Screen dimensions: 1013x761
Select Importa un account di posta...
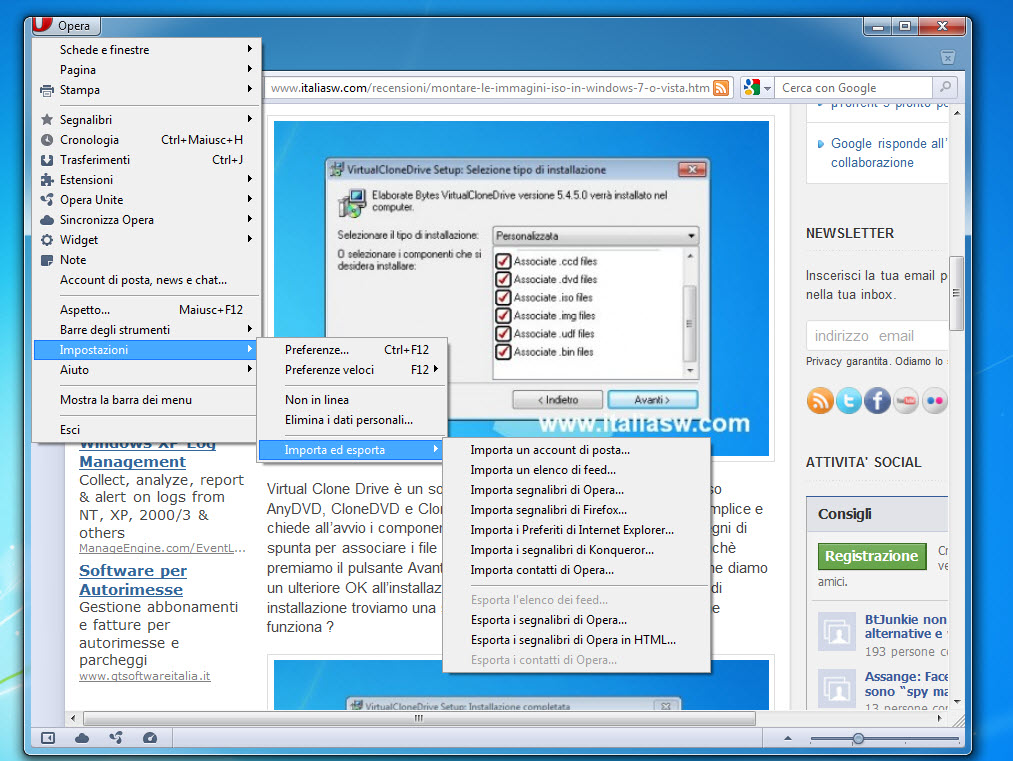[576, 450]
